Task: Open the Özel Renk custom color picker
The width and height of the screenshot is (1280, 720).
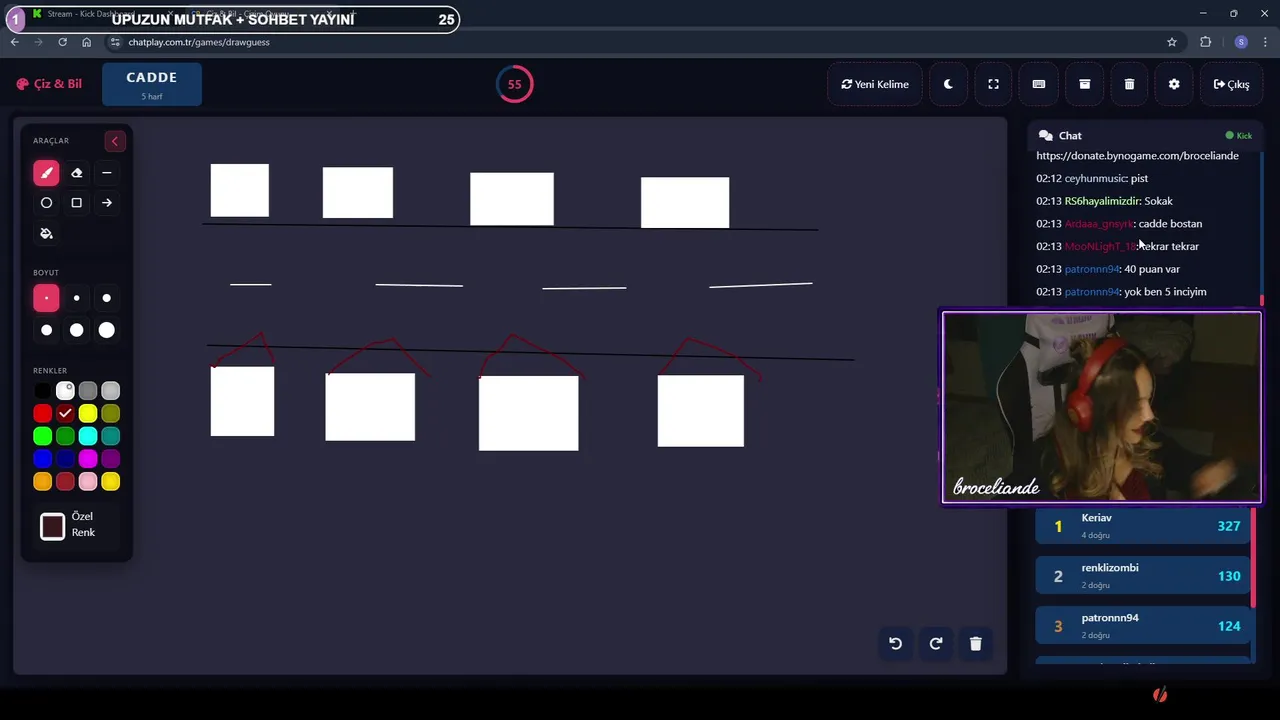Action: click(53, 526)
